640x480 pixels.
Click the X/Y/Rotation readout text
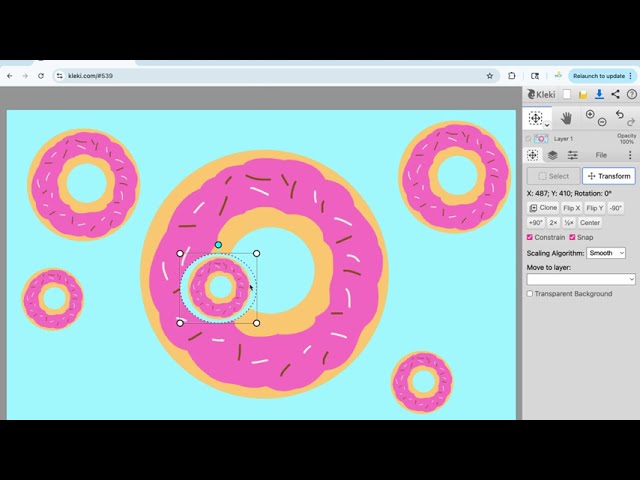[569, 193]
